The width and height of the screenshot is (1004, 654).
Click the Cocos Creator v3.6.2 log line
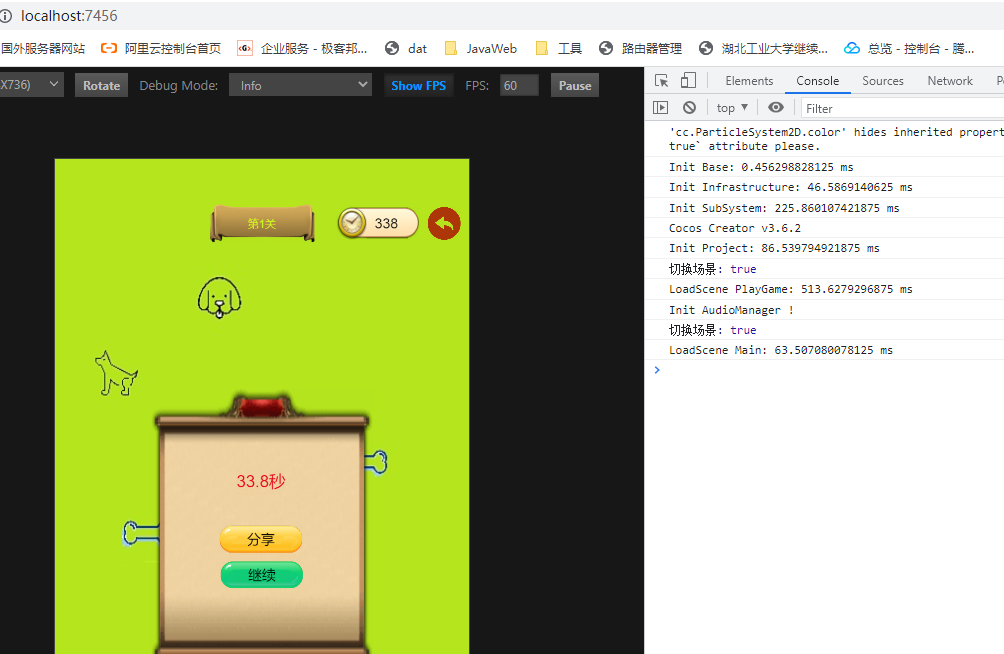[734, 228]
